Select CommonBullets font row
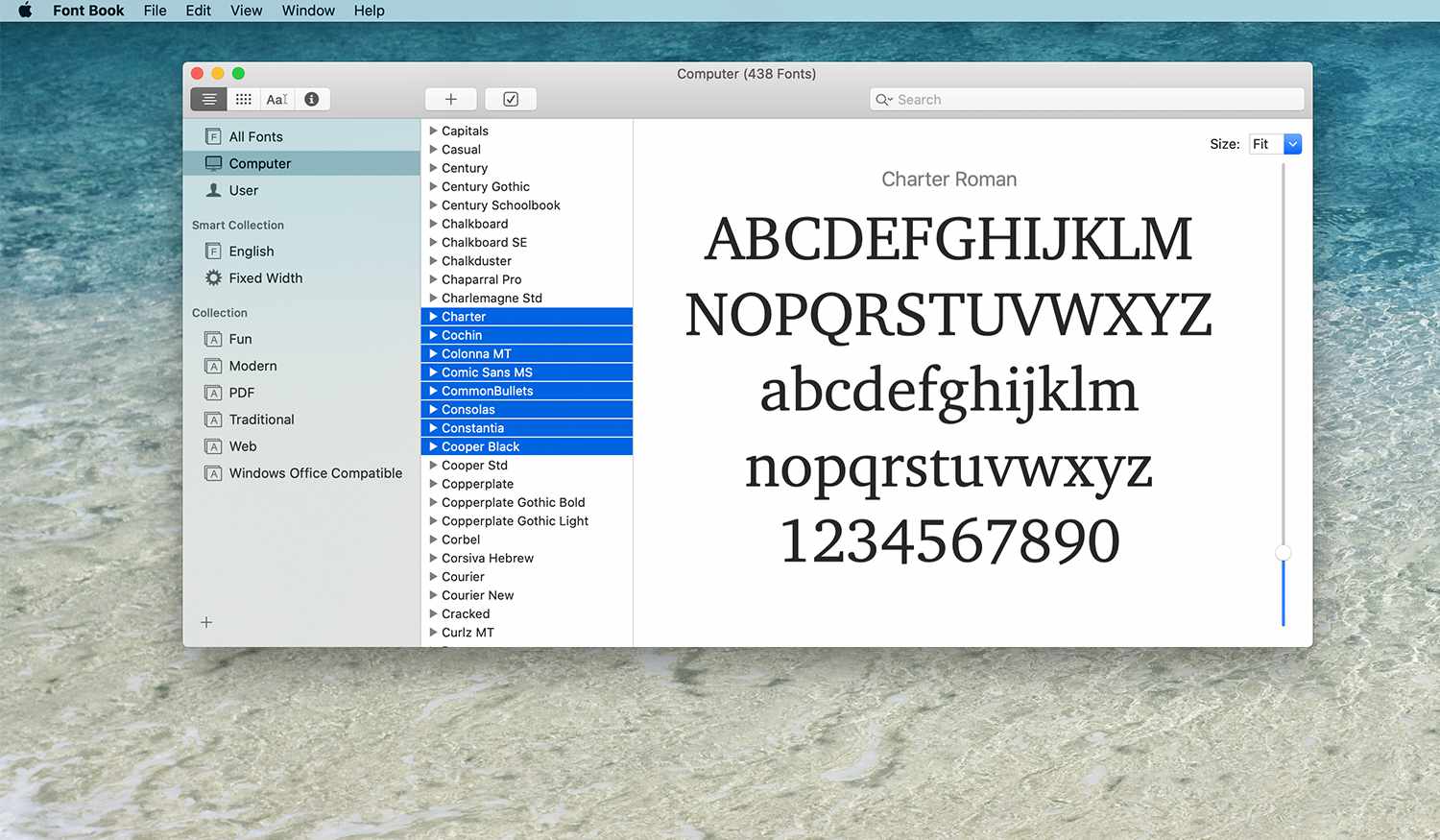Image resolution: width=1440 pixels, height=840 pixels. pos(527,391)
